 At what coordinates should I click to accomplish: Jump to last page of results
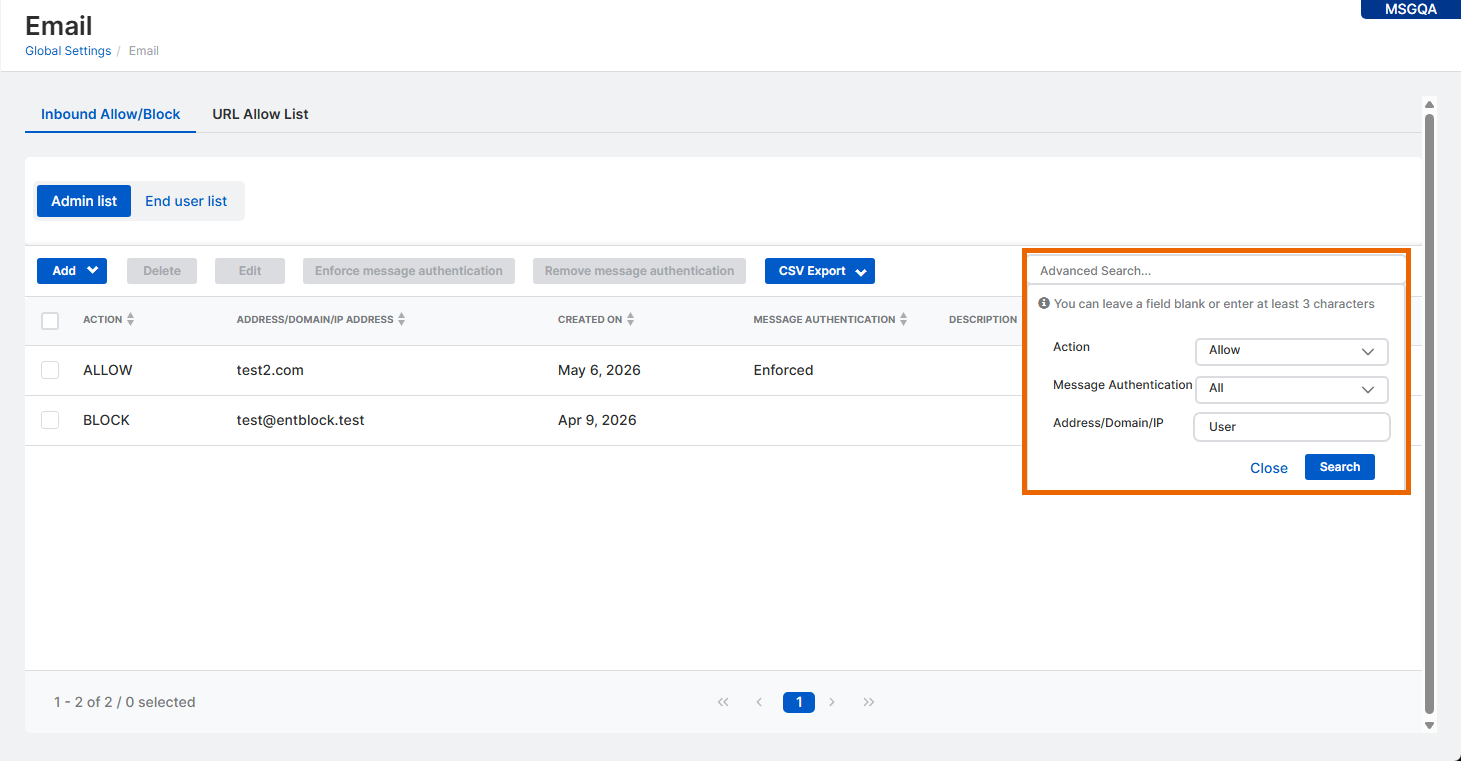(869, 702)
